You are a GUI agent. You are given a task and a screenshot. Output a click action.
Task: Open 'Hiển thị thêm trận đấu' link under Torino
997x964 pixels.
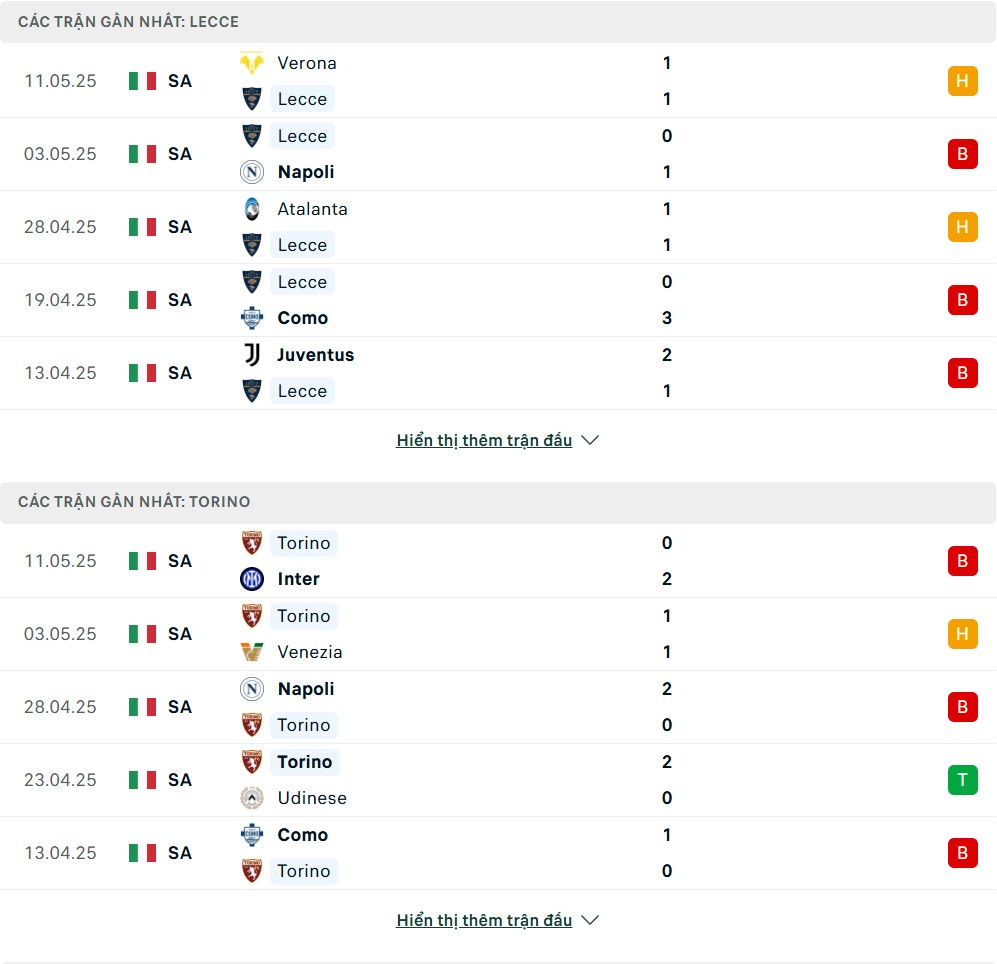pos(484,920)
